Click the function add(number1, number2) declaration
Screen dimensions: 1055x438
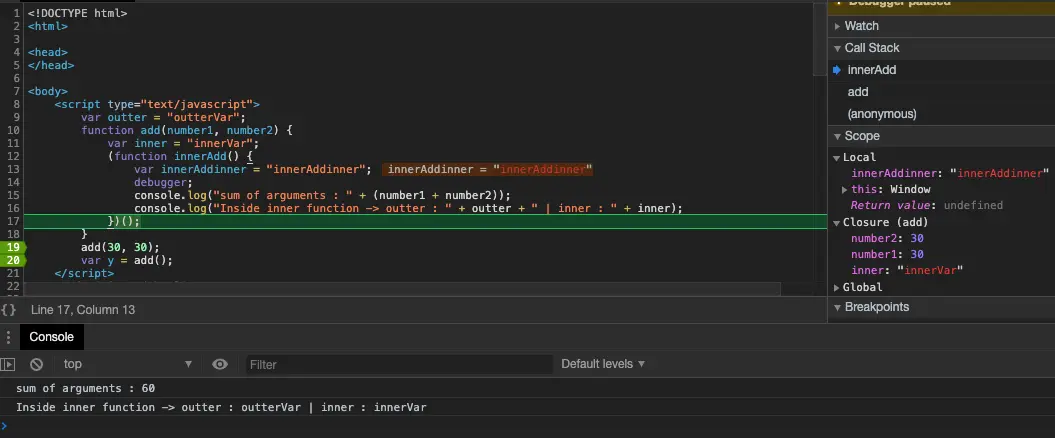[187, 131]
